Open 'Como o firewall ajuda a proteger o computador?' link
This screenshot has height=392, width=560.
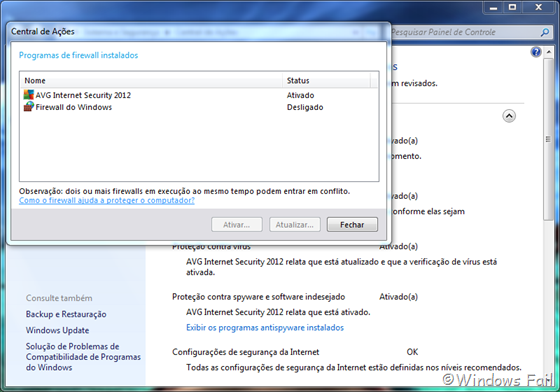pos(107,200)
